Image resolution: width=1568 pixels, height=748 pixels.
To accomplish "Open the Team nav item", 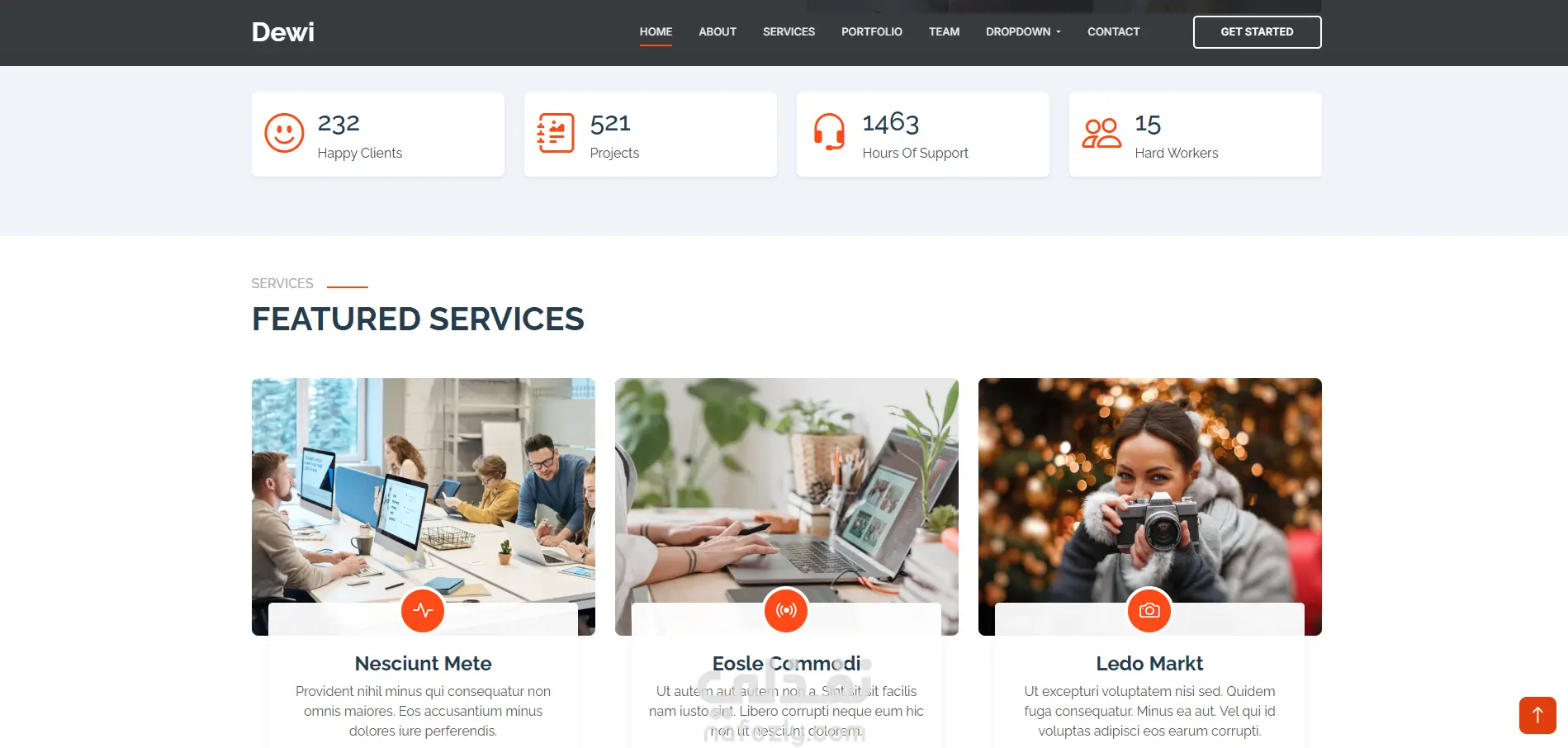I will click(944, 32).
